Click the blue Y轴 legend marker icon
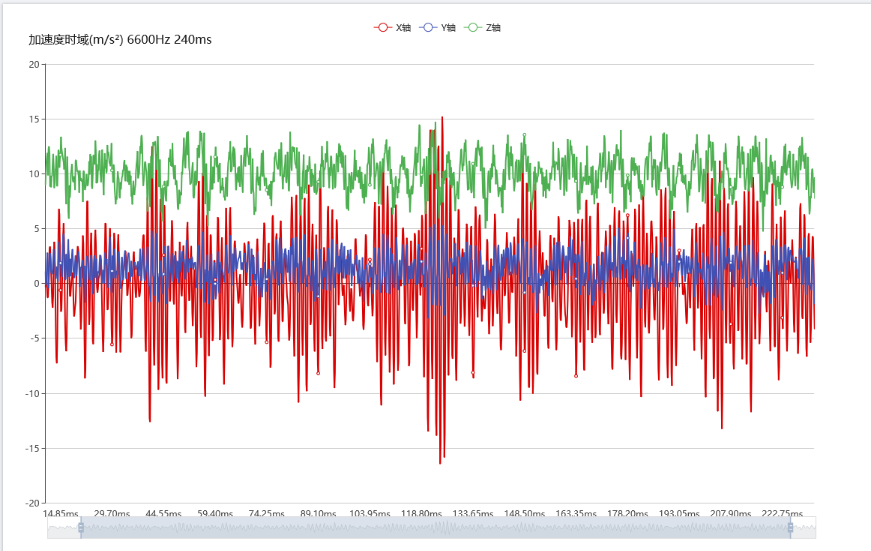 coord(427,27)
